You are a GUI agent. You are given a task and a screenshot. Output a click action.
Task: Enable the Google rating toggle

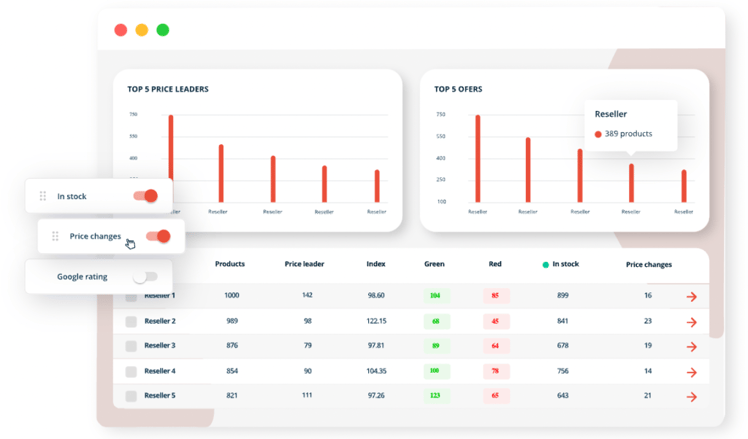pos(145,277)
